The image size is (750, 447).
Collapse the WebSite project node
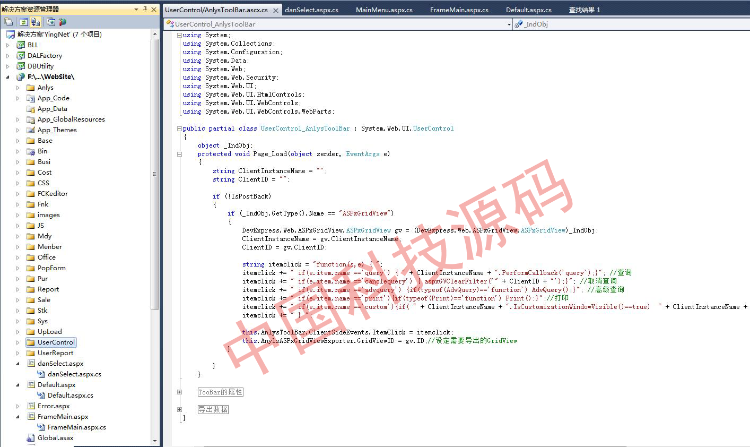8,76
